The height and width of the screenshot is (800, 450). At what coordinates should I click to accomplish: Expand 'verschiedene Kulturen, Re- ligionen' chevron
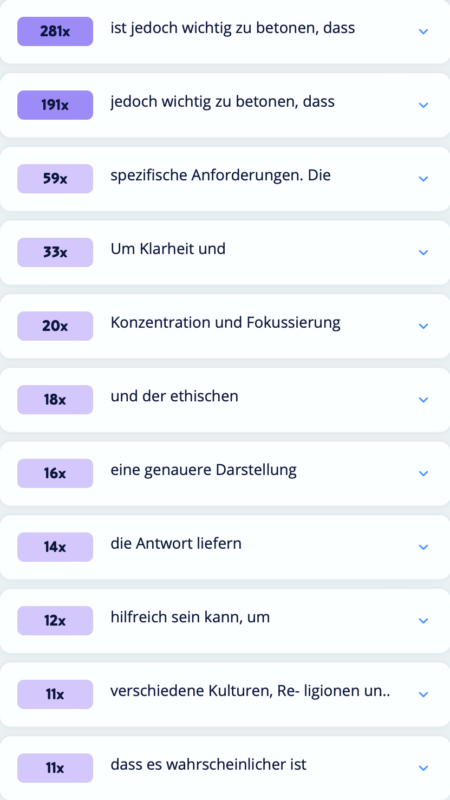[x=423, y=694]
